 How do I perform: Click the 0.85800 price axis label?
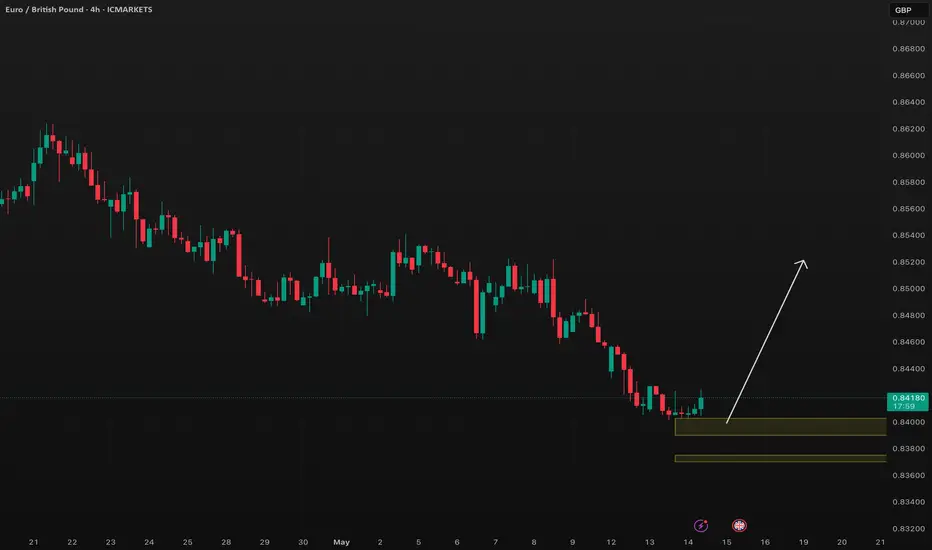pyautogui.click(x=908, y=182)
